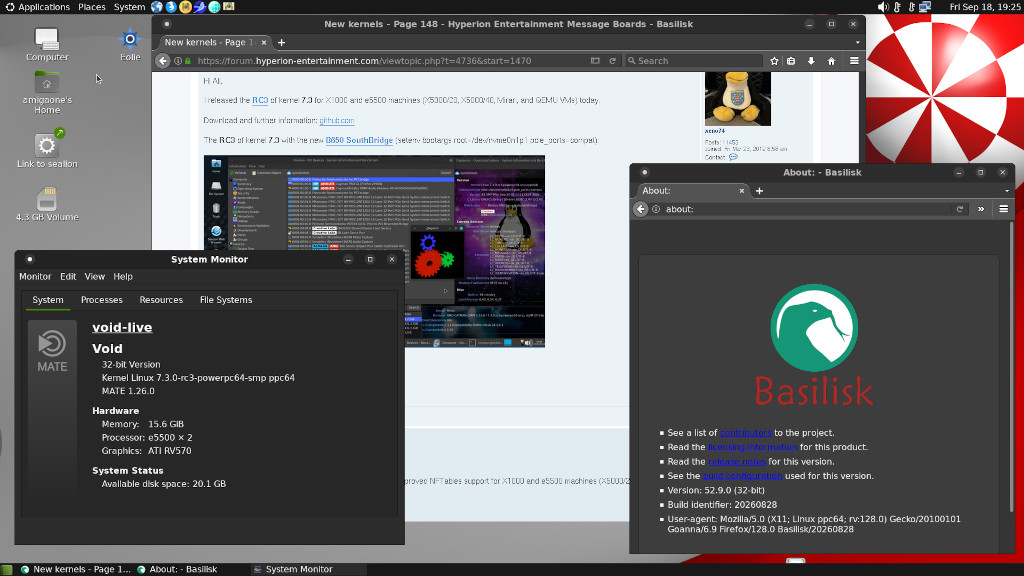Open the Link to sealion desktop icon
The height and width of the screenshot is (576, 1024).
47,149
